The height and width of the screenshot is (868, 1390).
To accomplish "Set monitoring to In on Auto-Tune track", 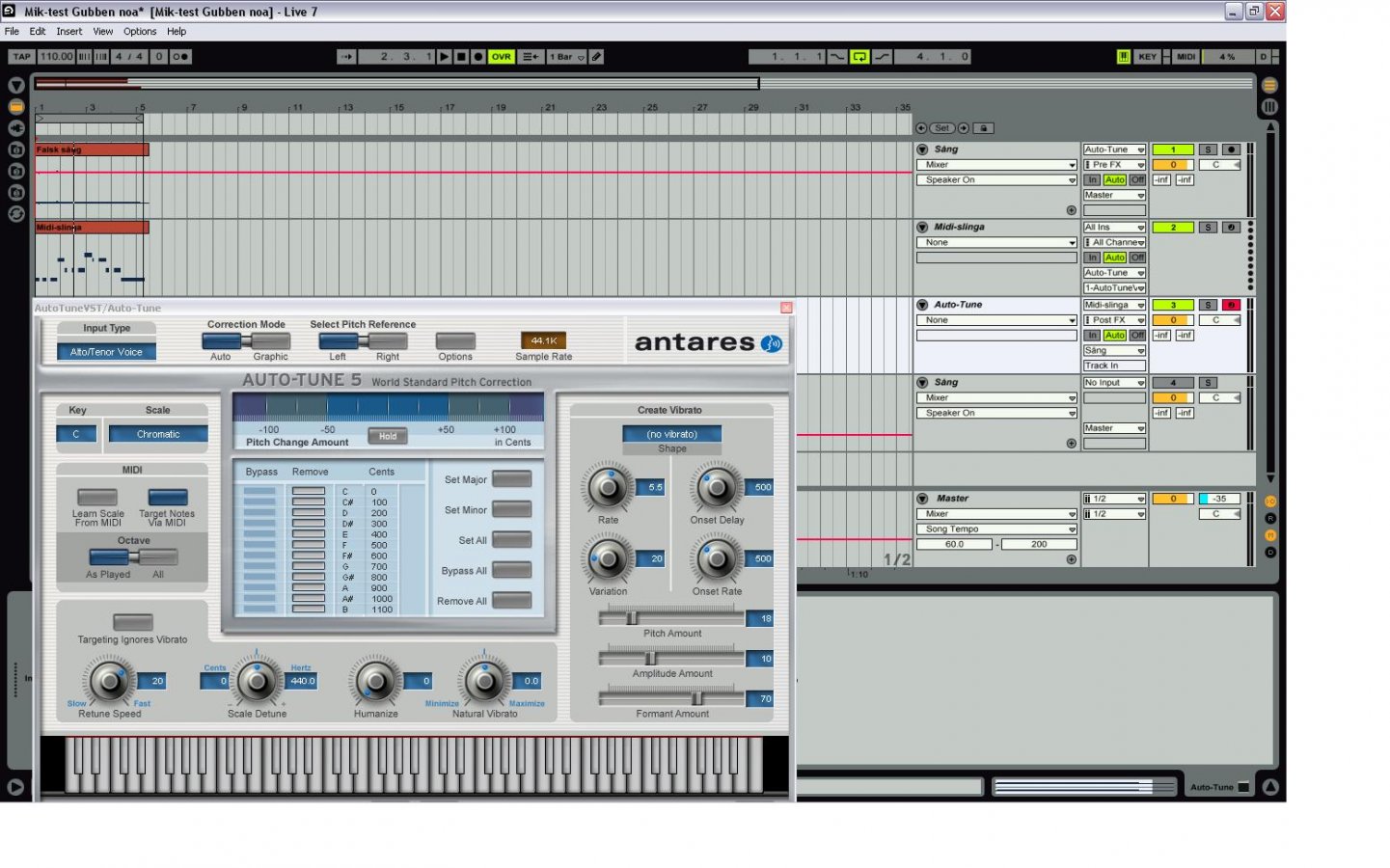I will click(1092, 336).
